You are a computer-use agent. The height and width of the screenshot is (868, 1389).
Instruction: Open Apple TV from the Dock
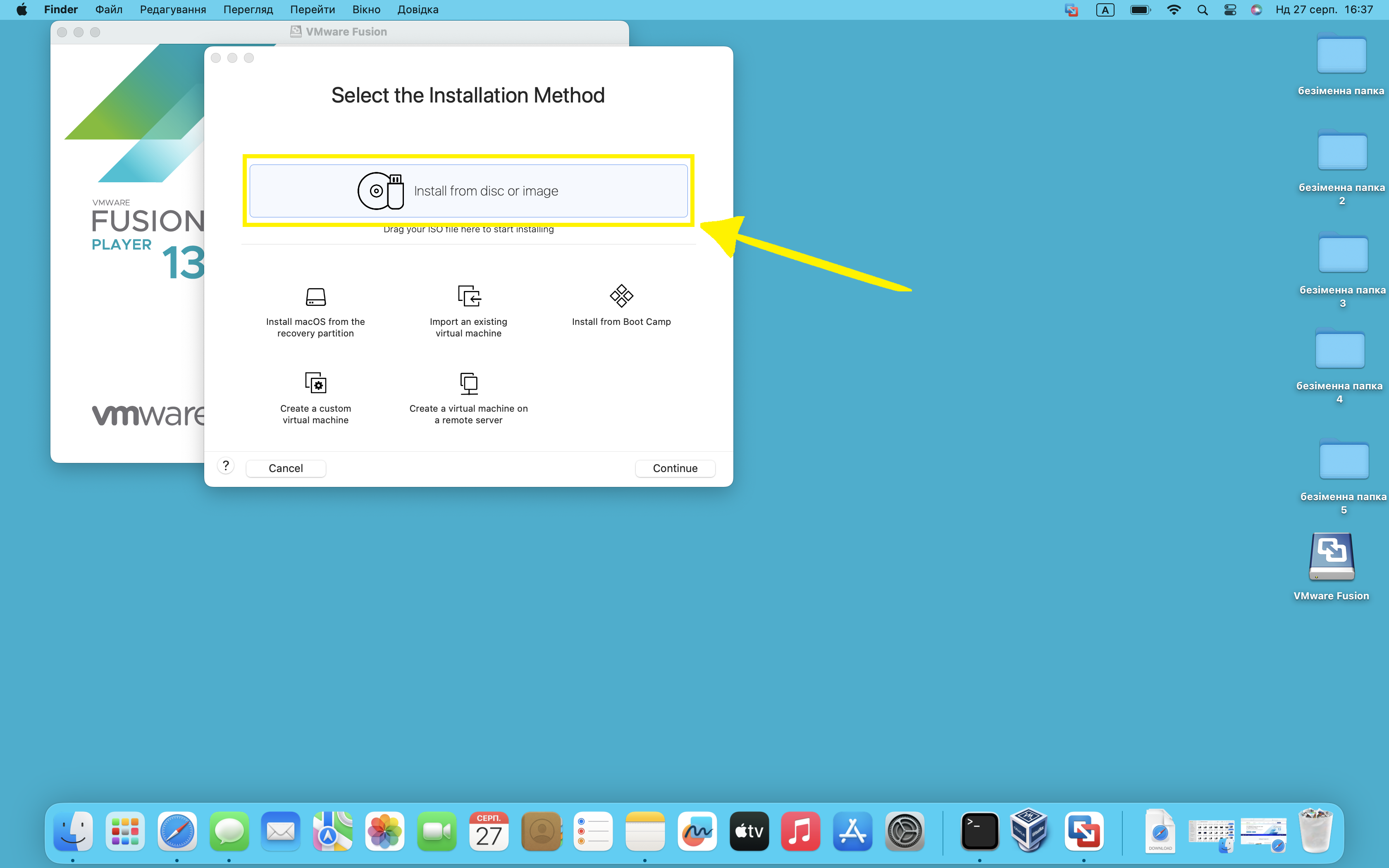(749, 831)
